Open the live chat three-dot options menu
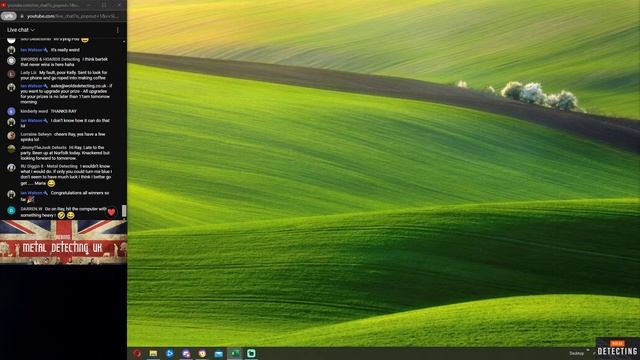The image size is (640, 360). coord(118,30)
